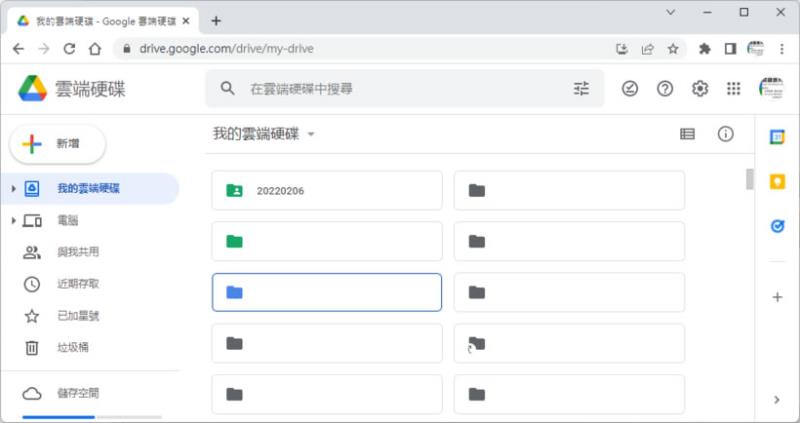Click the site lock icon

pyautogui.click(x=127, y=49)
